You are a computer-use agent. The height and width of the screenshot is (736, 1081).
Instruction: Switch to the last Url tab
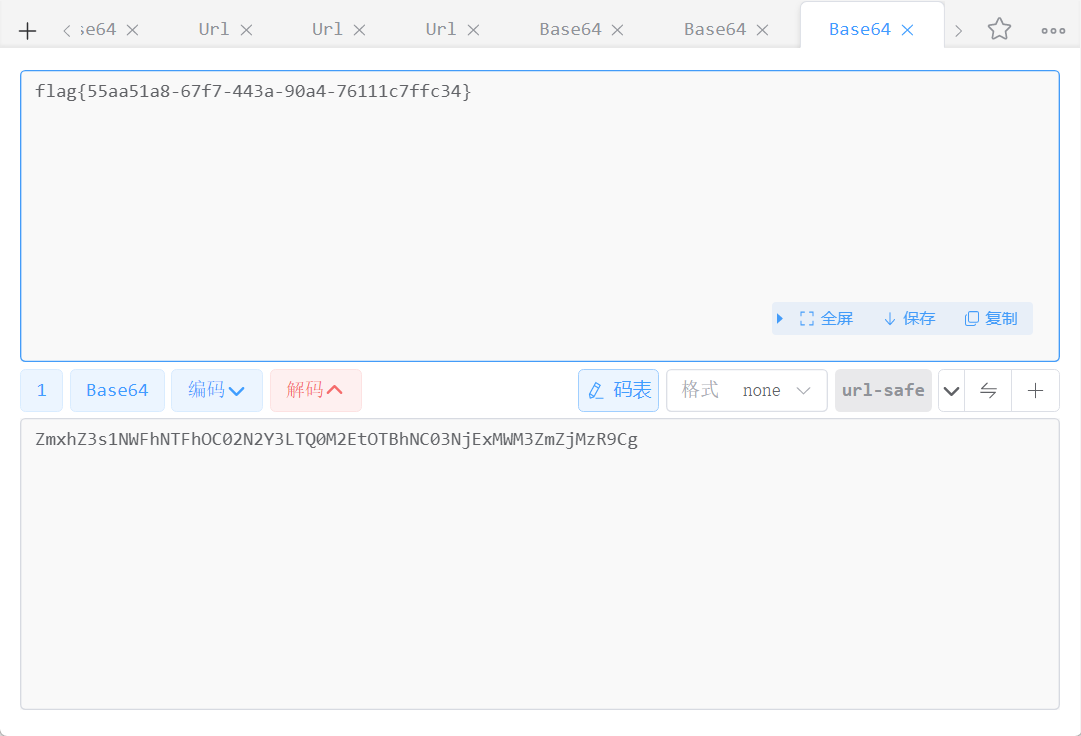tap(440, 30)
